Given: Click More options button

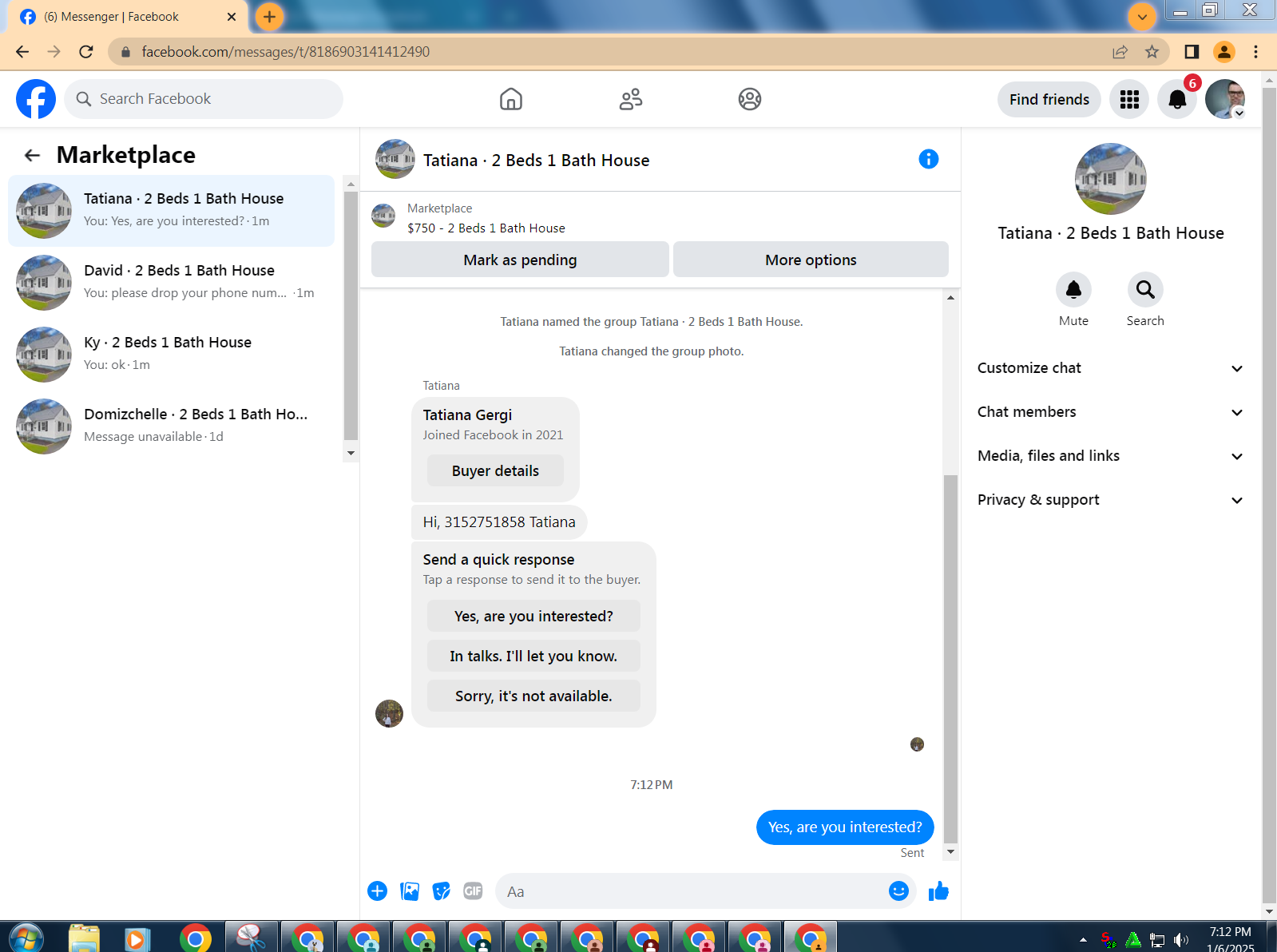Looking at the screenshot, I should point(811,260).
